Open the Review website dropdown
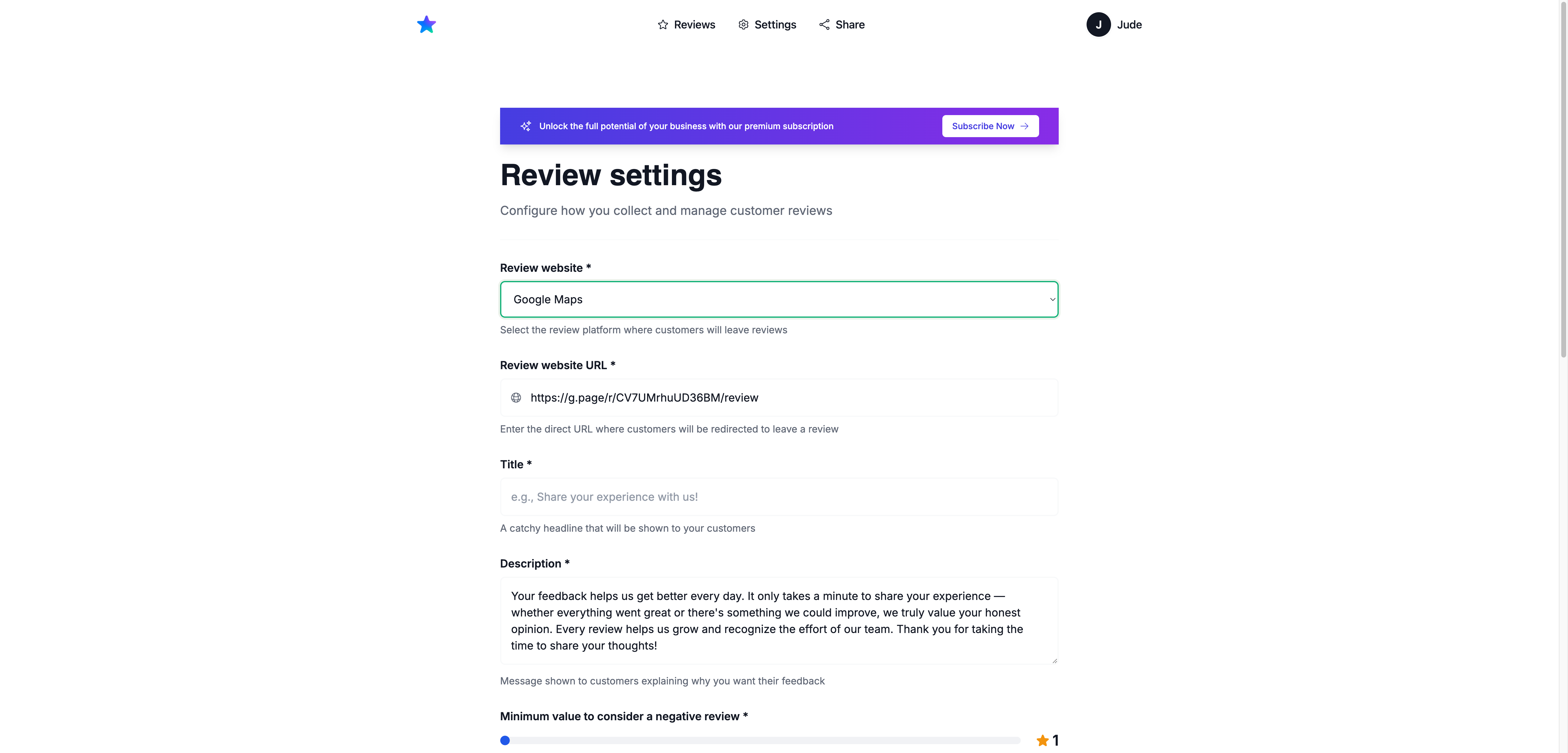This screenshot has width=1568, height=753. [x=778, y=299]
